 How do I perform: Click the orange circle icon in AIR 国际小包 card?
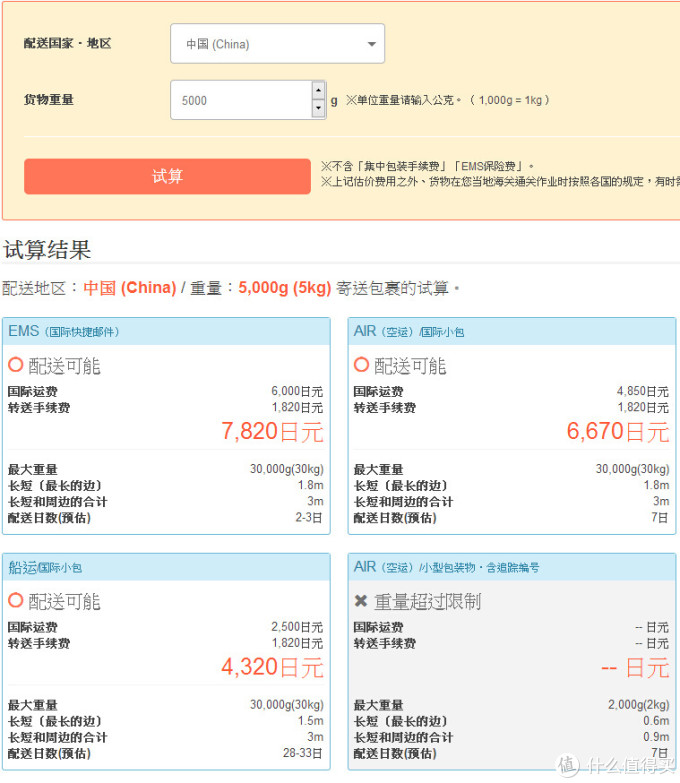(361, 365)
